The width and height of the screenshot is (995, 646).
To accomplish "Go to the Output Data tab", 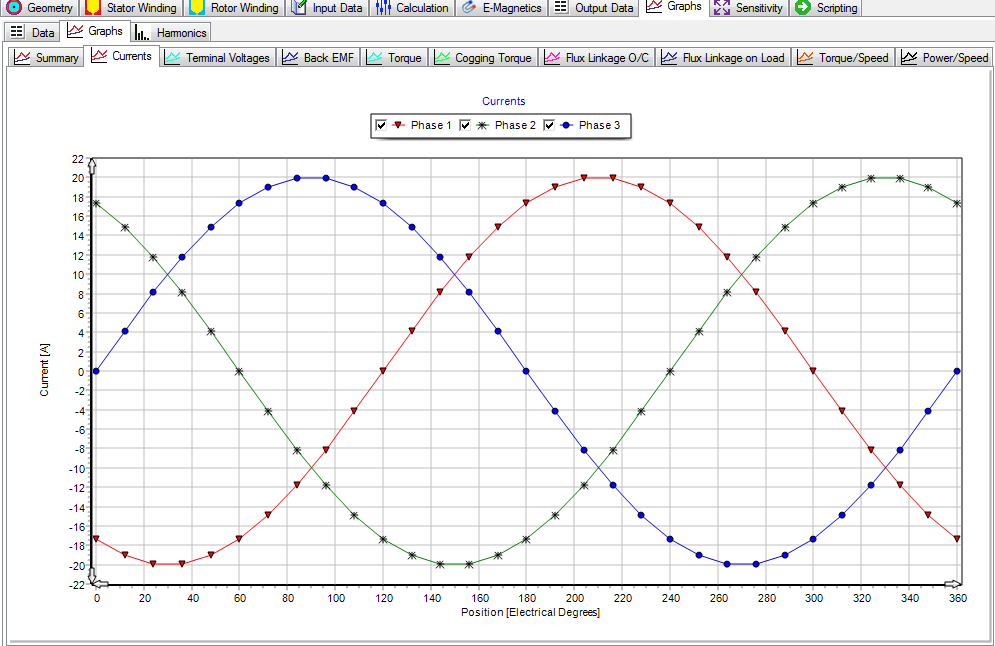I will (593, 8).
